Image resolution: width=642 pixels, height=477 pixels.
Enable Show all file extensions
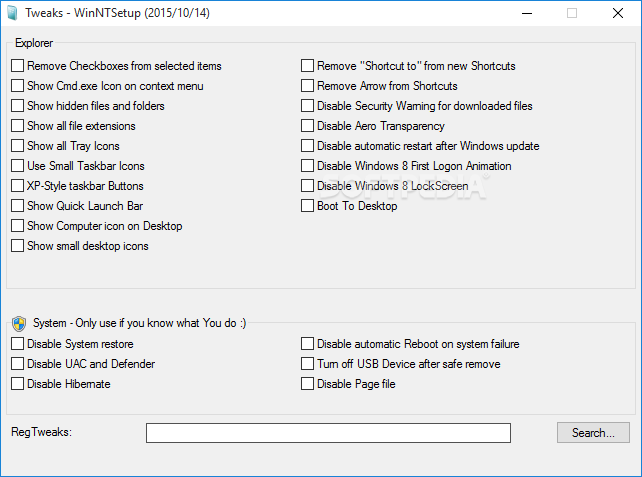click(18, 126)
